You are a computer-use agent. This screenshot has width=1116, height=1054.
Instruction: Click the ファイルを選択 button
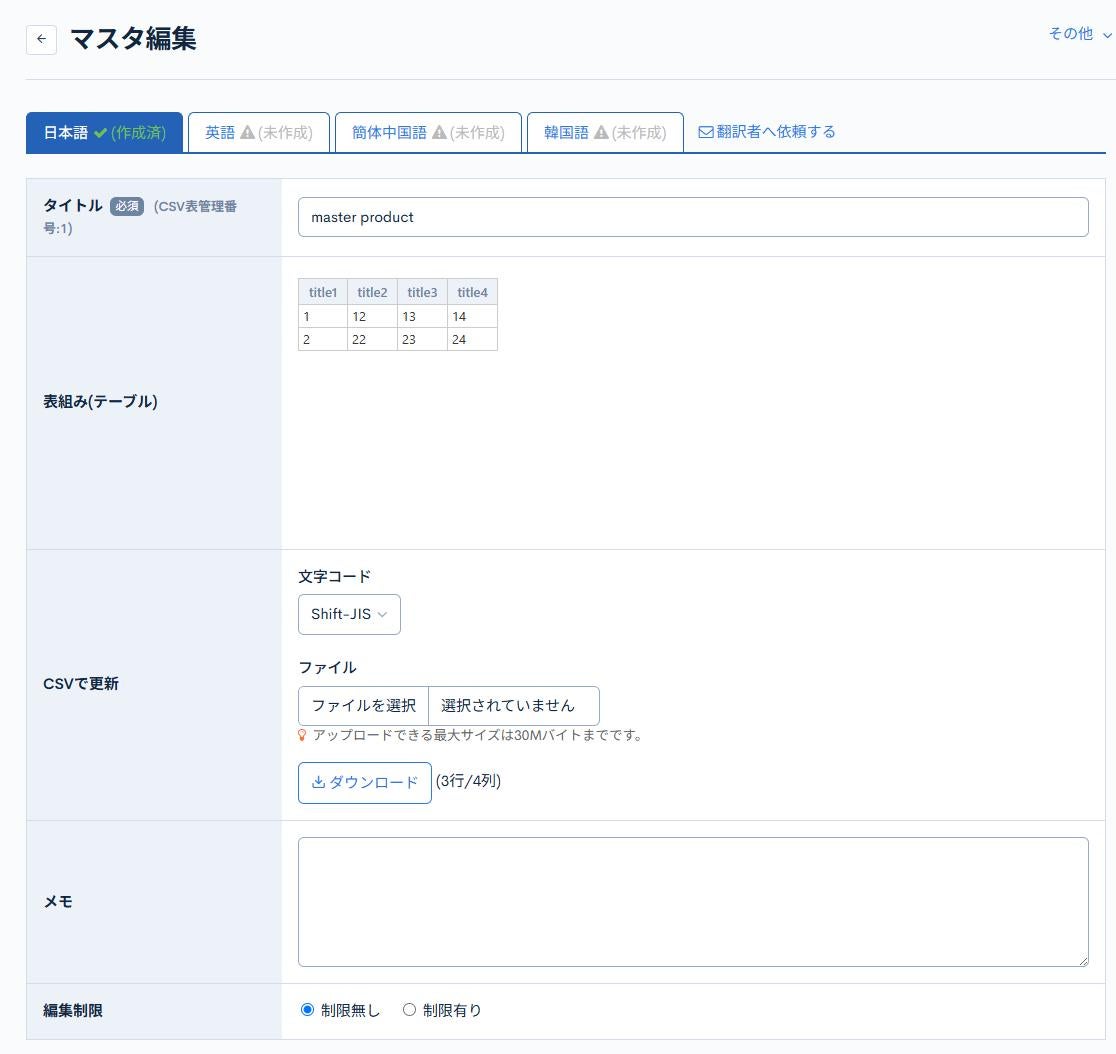point(363,705)
